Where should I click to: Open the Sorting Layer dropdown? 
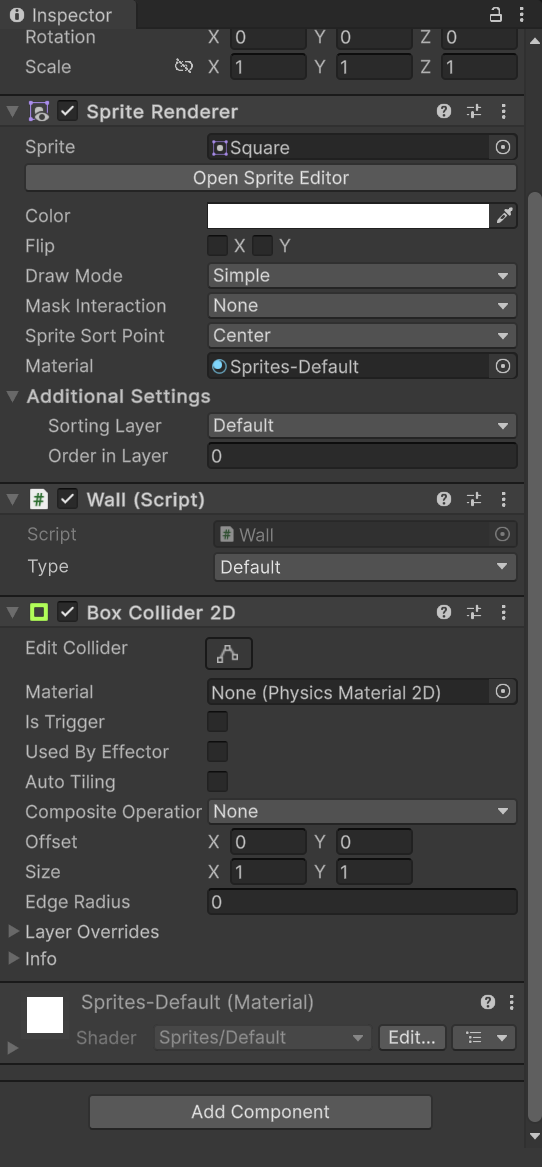point(362,426)
